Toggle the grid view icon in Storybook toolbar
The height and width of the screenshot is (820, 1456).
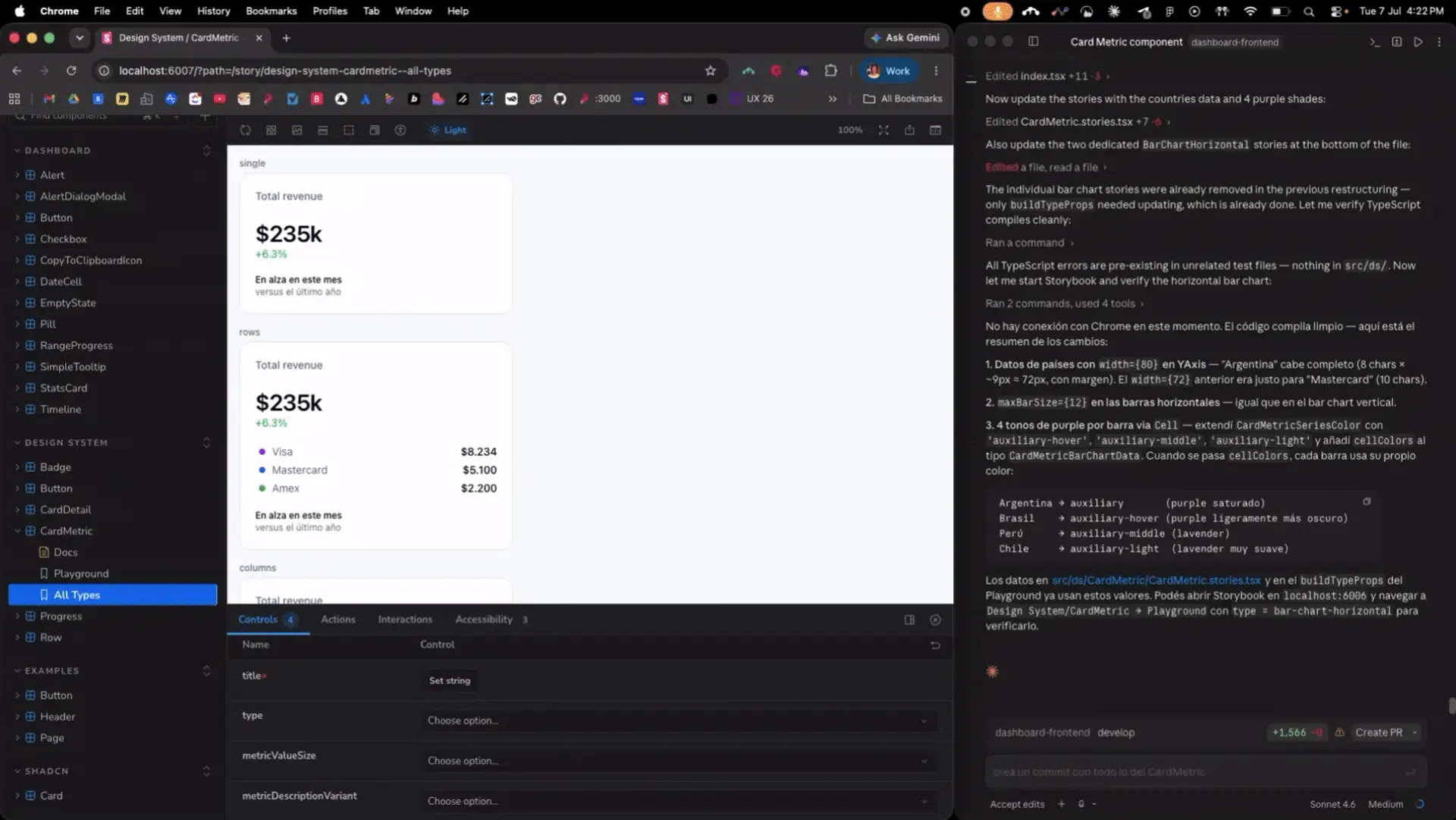[271, 130]
